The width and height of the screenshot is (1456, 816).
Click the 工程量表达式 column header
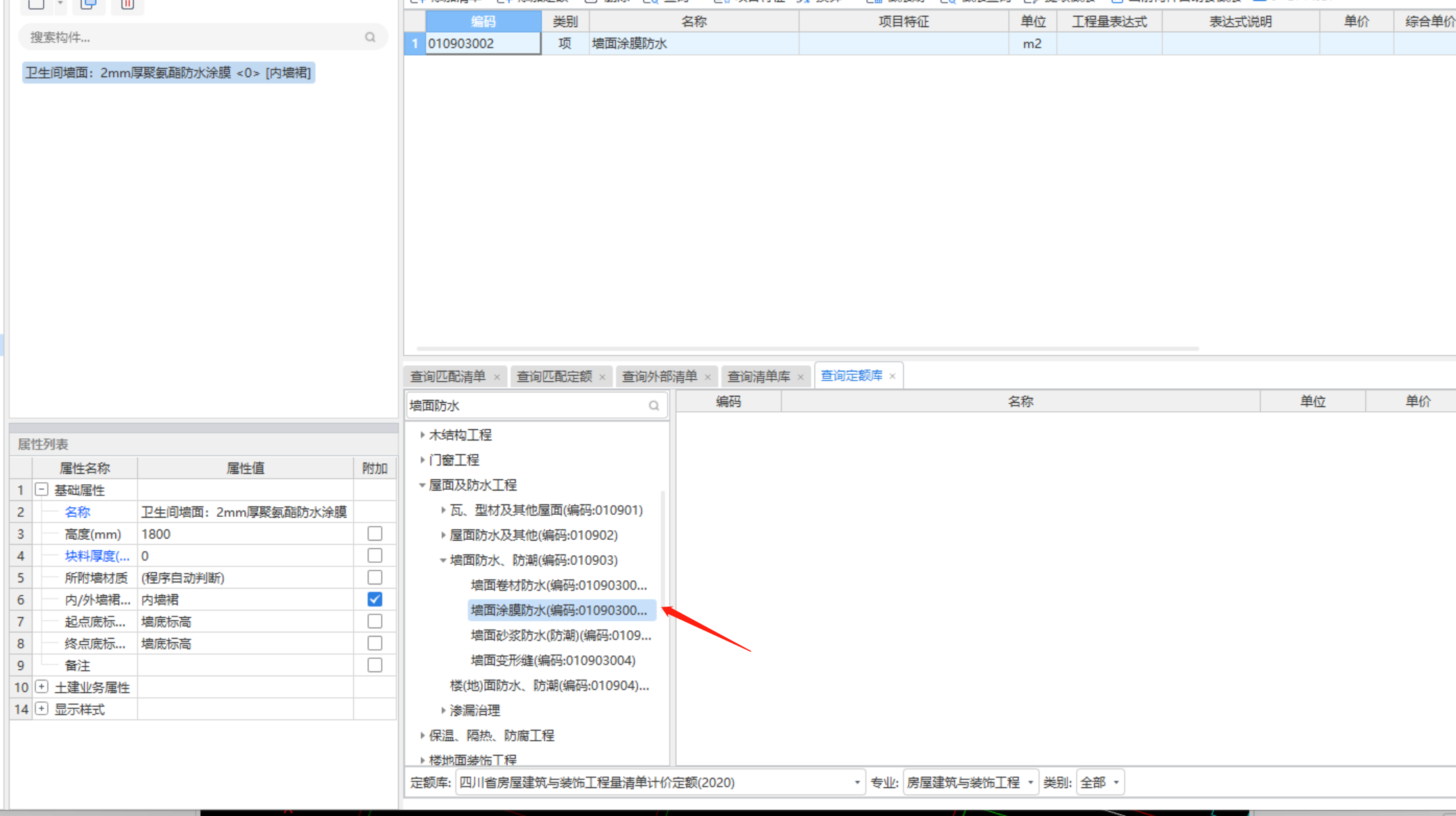coord(1109,22)
